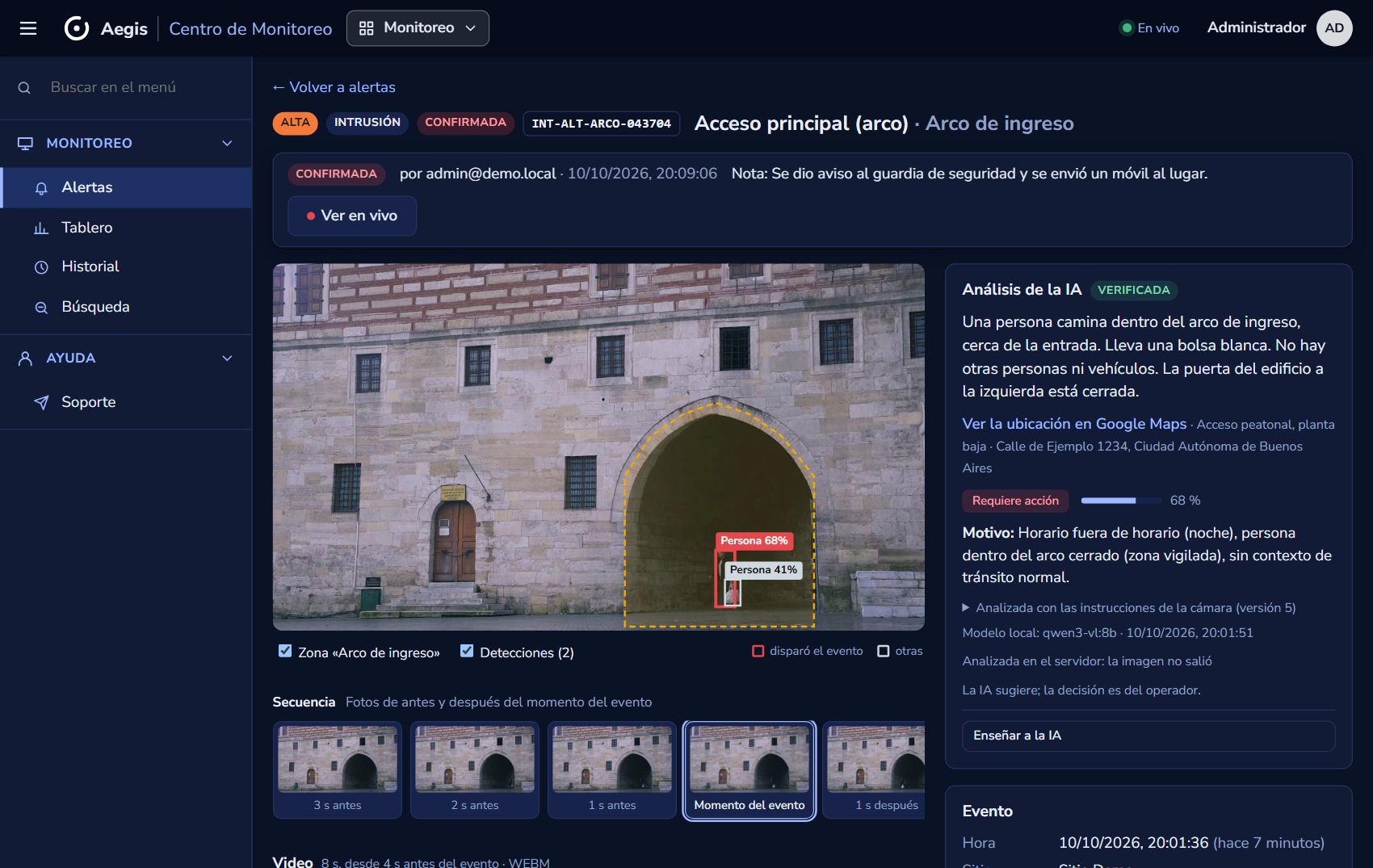Select the 1 s antes thumbnail
This screenshot has height=868, width=1373.
(x=612, y=769)
